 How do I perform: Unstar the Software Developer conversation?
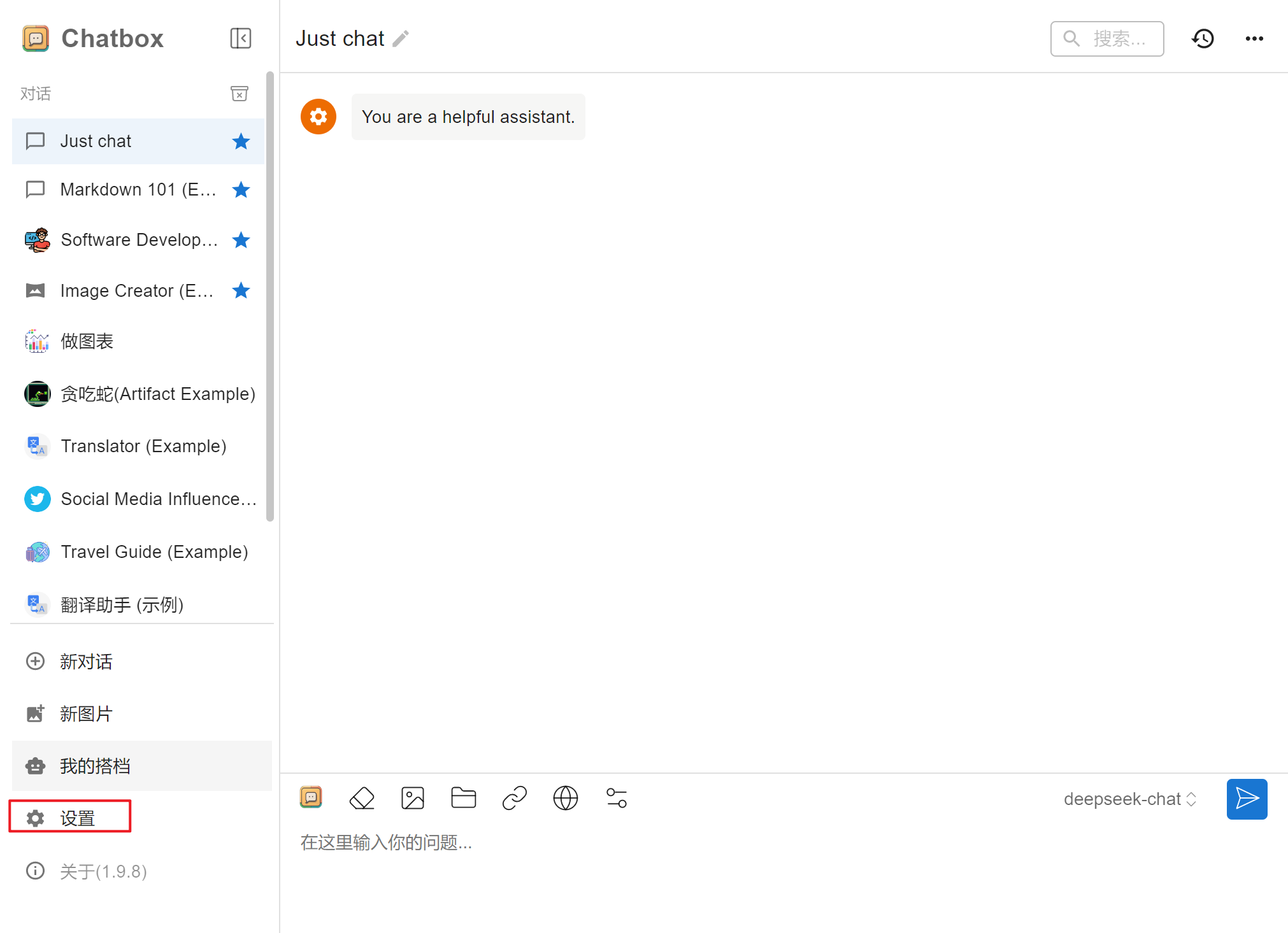click(x=241, y=240)
